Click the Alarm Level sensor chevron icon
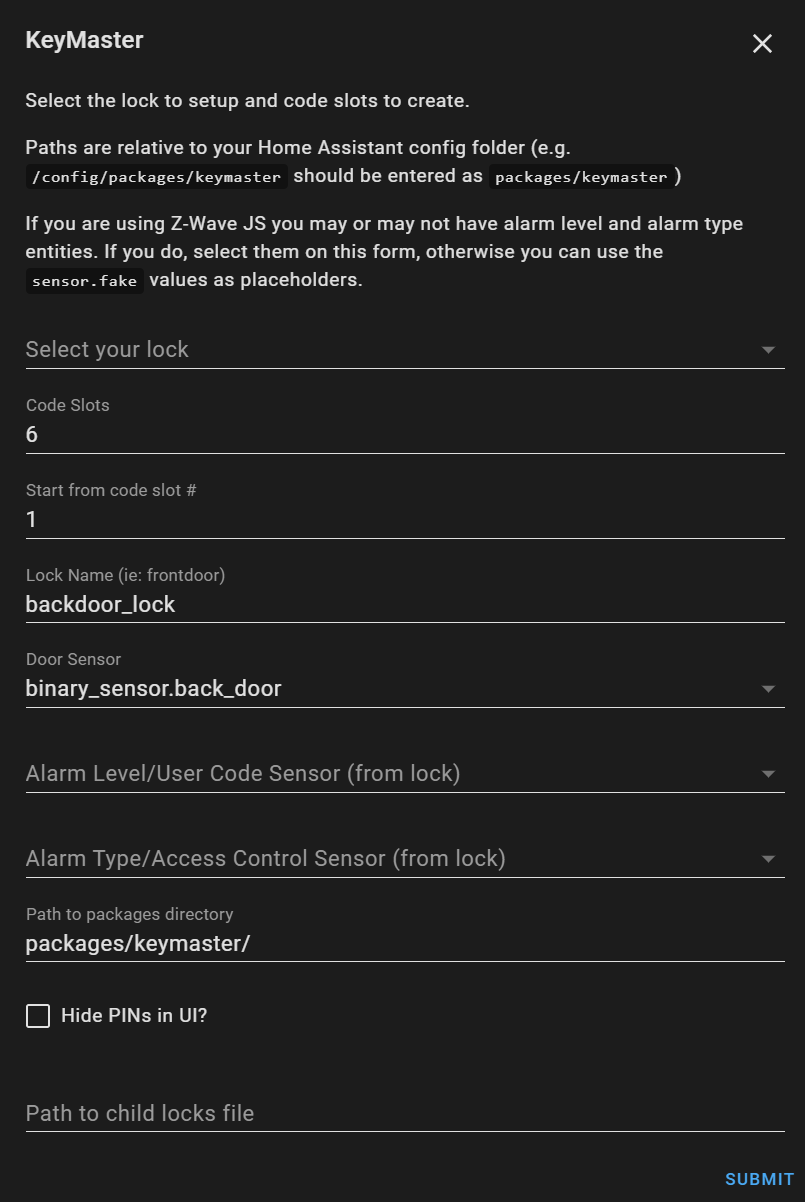This screenshot has width=805, height=1202. click(768, 773)
